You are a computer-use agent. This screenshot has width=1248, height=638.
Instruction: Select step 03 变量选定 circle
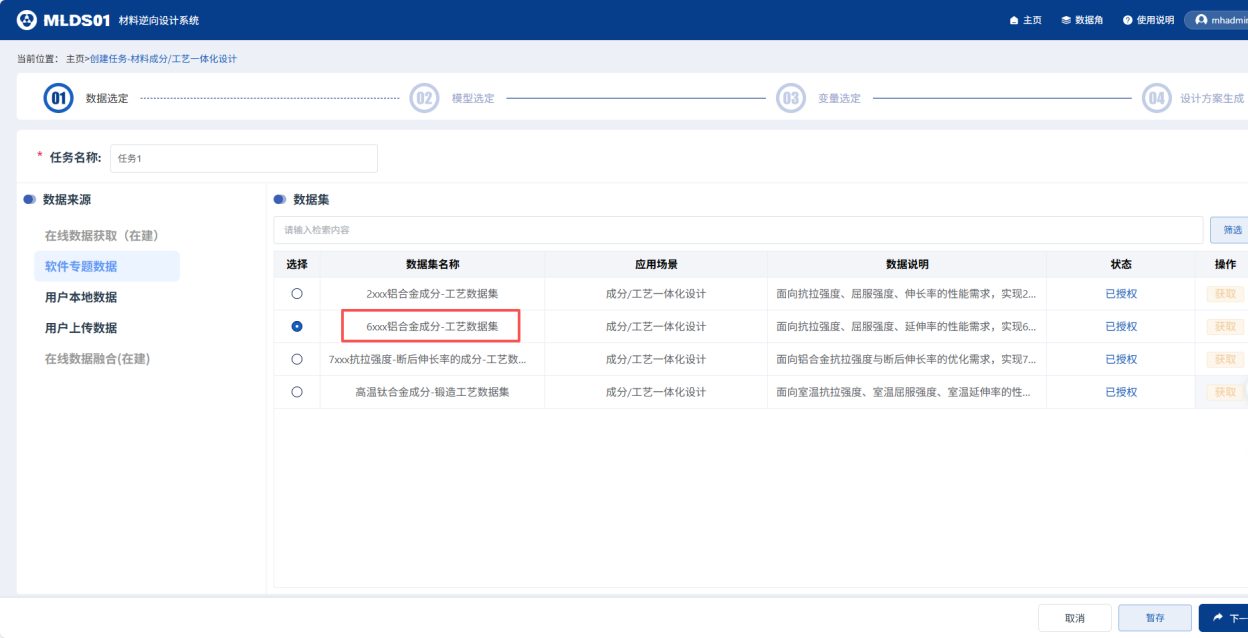(x=791, y=98)
